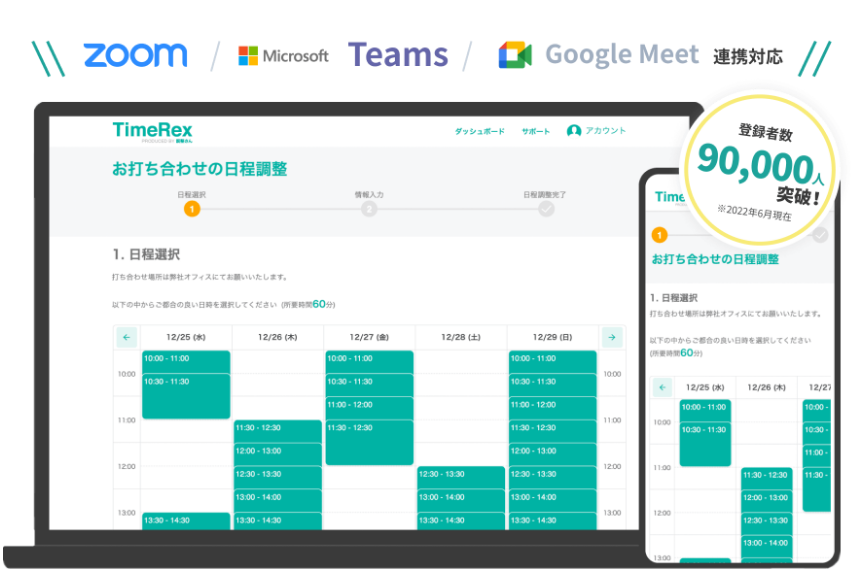
Task: Select 12/29 (日) 11:00 - 12:00 slot
Action: click(552, 408)
